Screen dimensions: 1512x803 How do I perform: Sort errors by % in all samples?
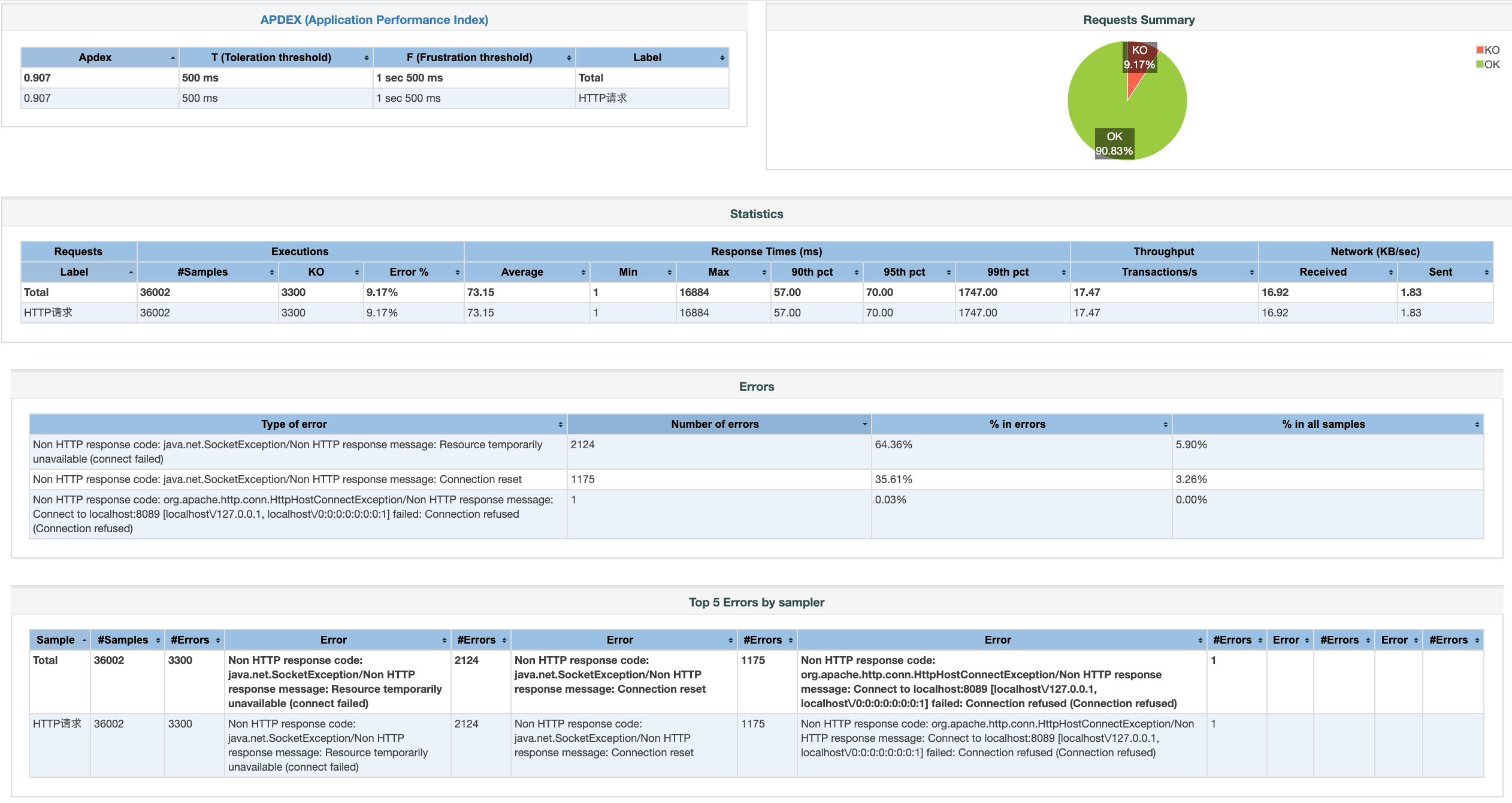point(1323,424)
